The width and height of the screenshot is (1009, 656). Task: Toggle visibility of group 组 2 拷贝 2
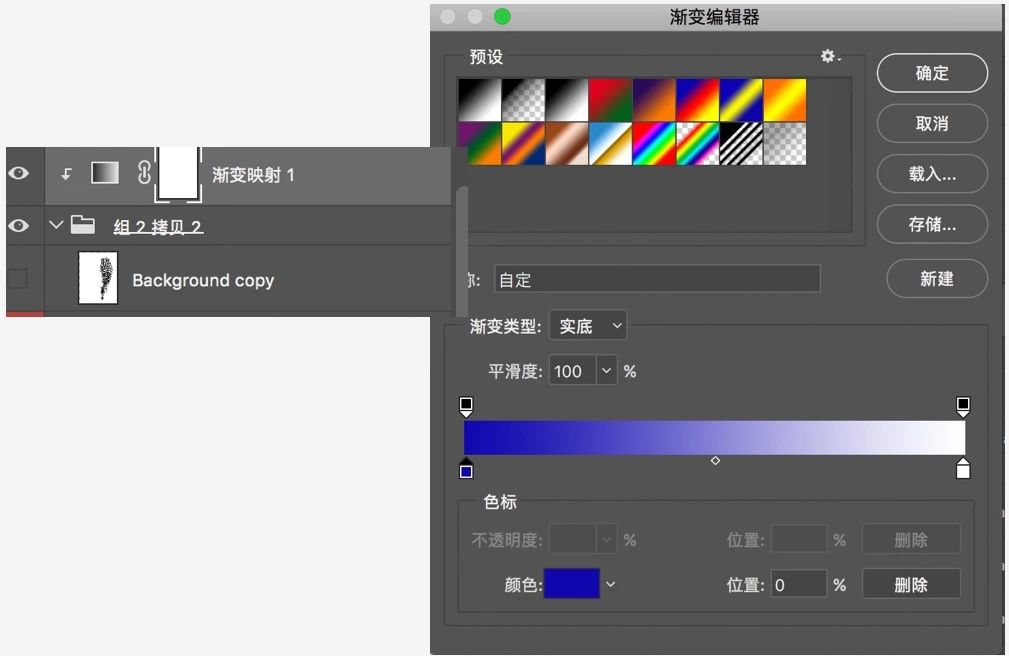tap(20, 225)
